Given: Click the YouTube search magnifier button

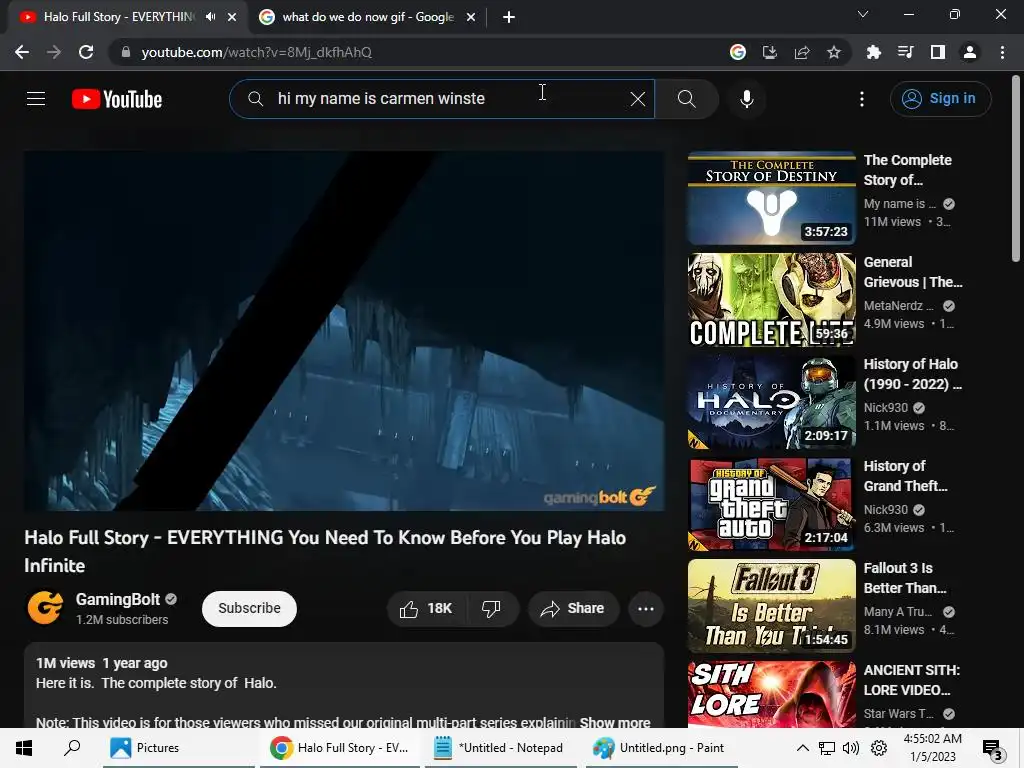Looking at the screenshot, I should coord(686,99).
